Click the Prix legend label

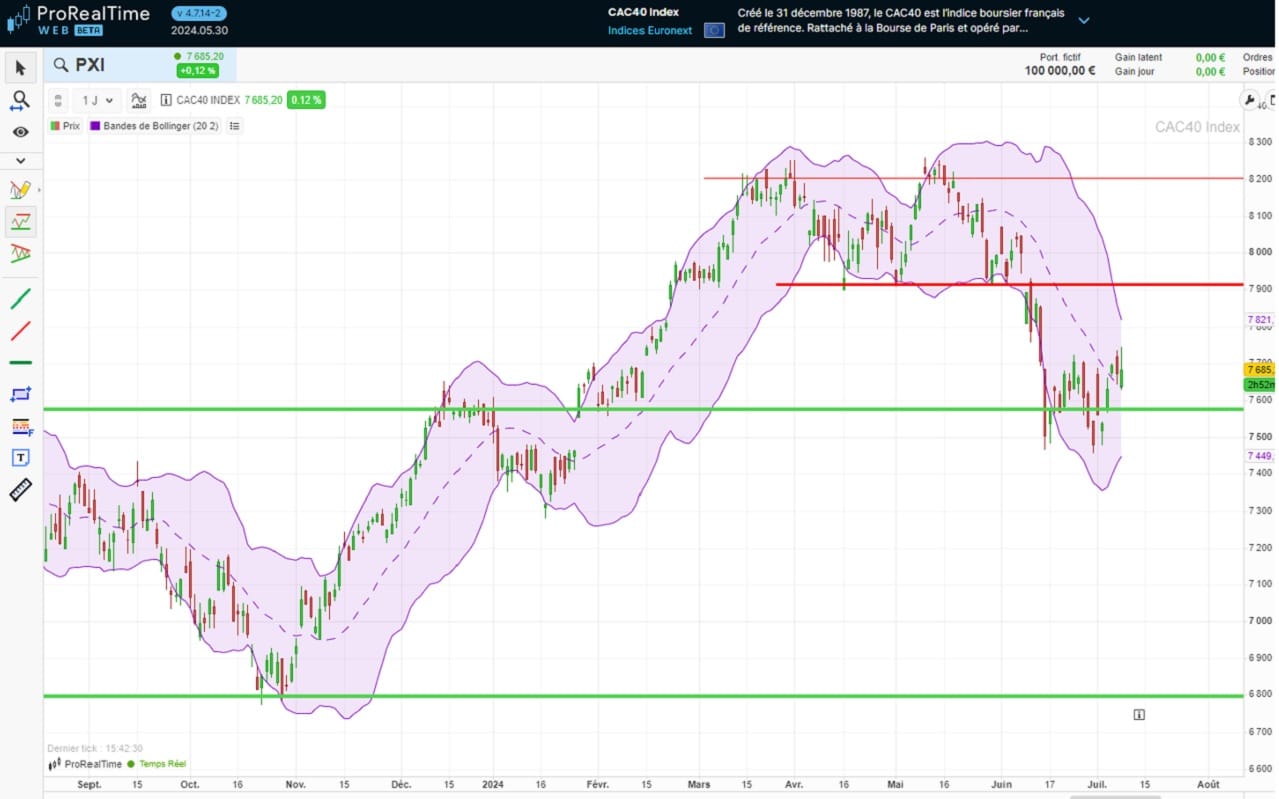click(70, 126)
